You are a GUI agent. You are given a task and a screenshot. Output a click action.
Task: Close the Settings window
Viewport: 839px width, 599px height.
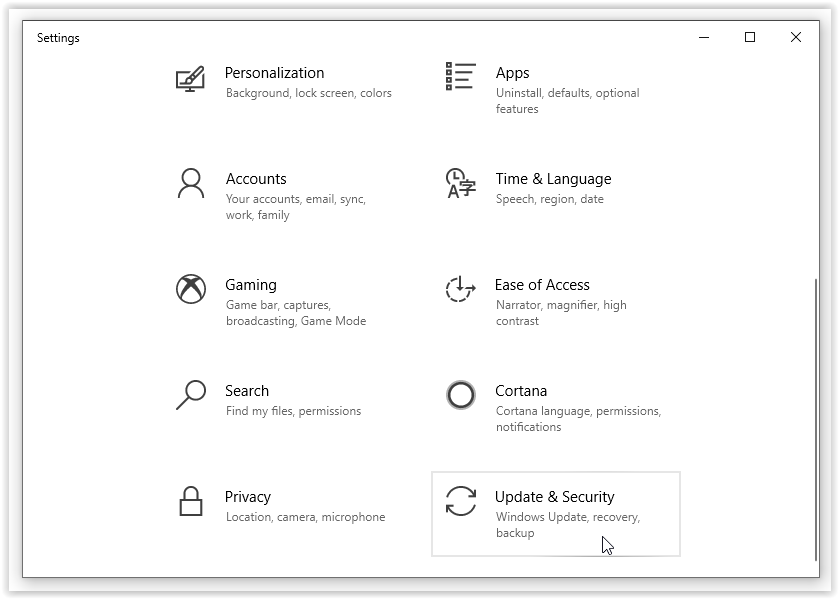(x=796, y=37)
